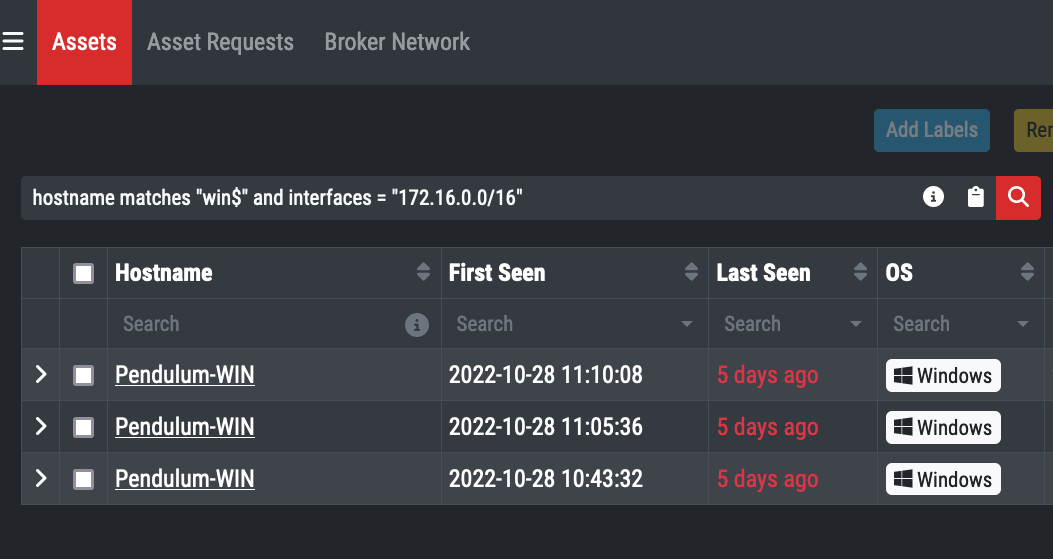This screenshot has width=1053, height=559.
Task: Open the Broker Network tab
Action: click(x=397, y=42)
